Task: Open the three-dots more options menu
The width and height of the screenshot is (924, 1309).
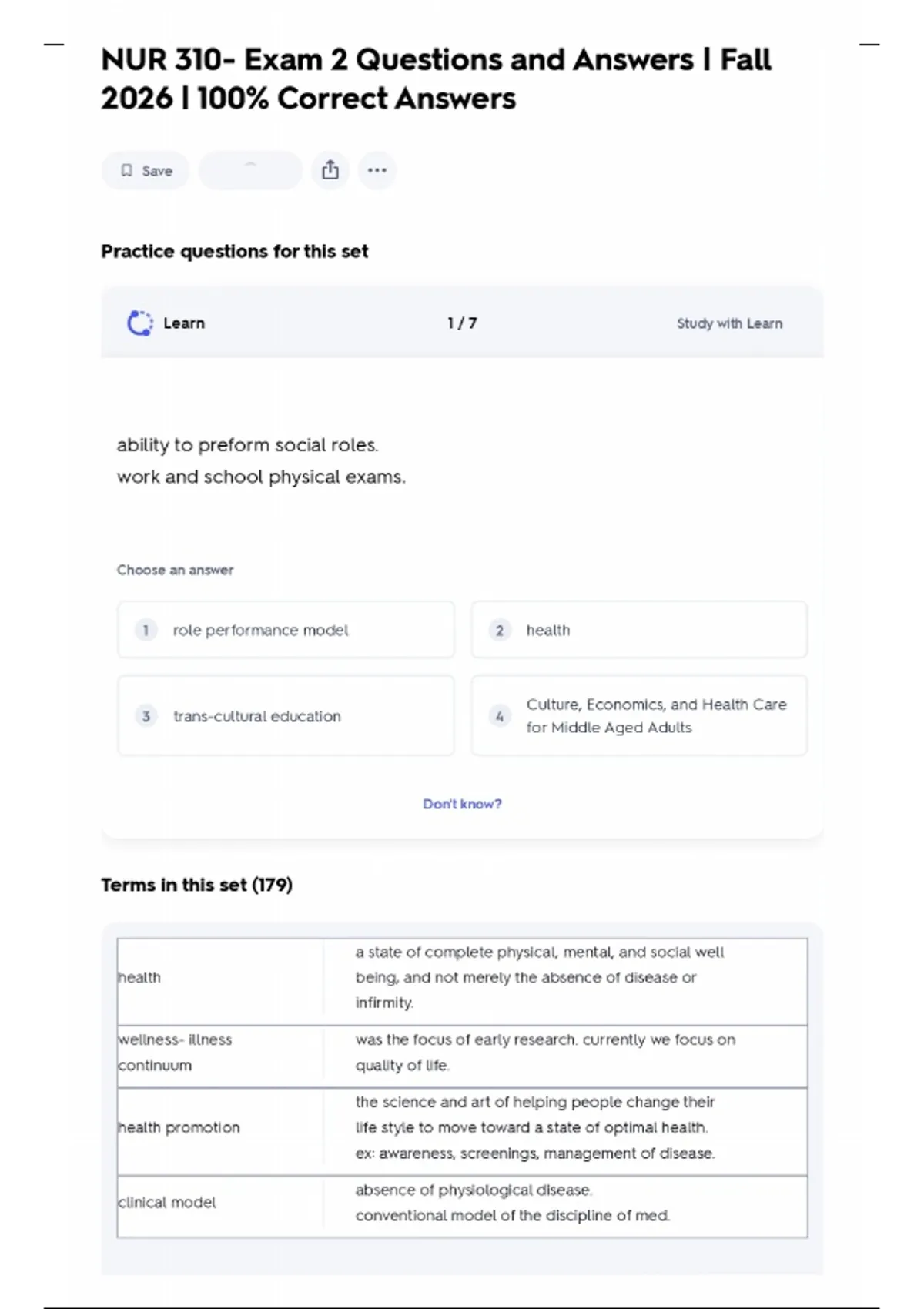Action: (x=377, y=170)
